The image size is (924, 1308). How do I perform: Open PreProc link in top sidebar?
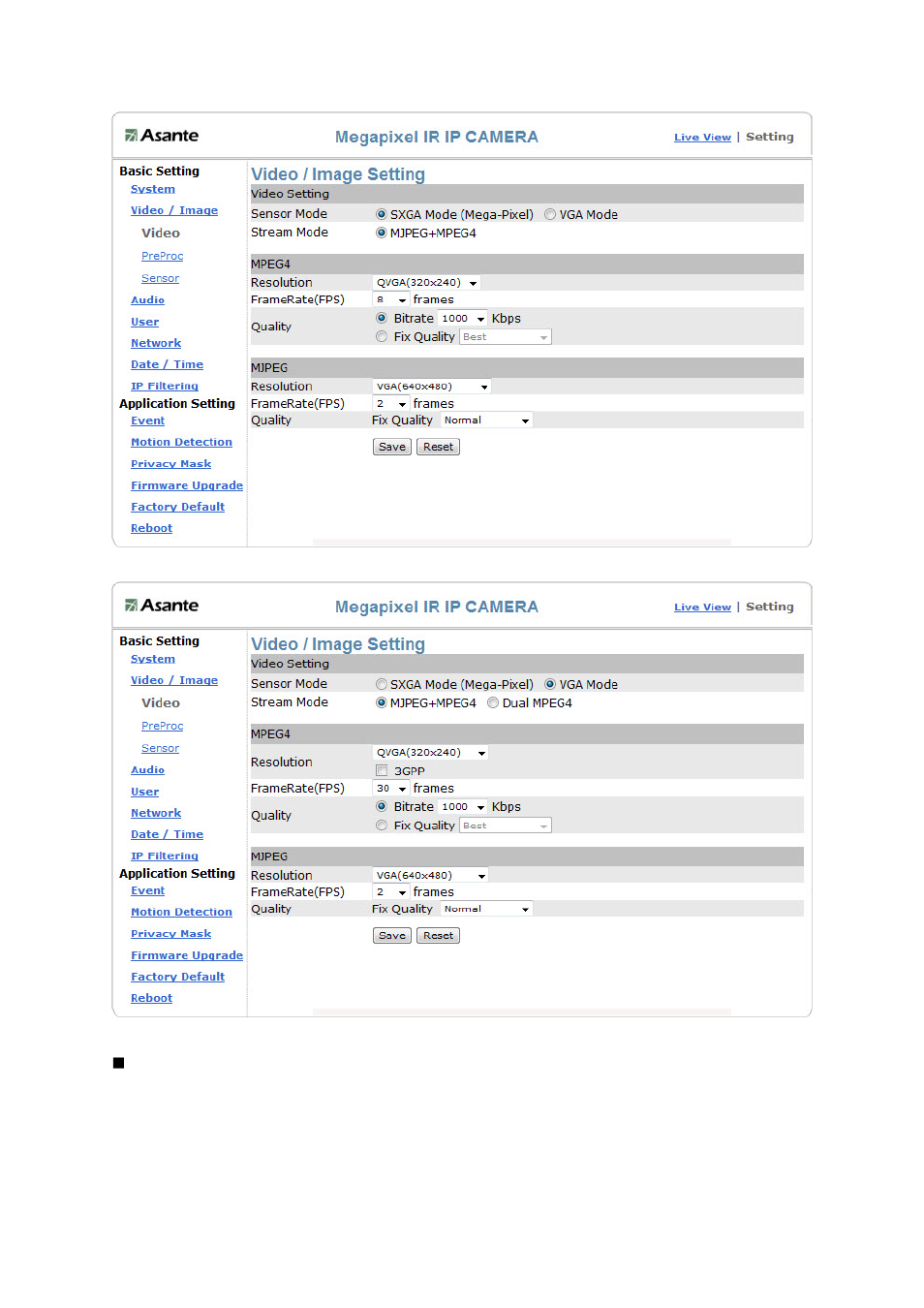(x=162, y=256)
